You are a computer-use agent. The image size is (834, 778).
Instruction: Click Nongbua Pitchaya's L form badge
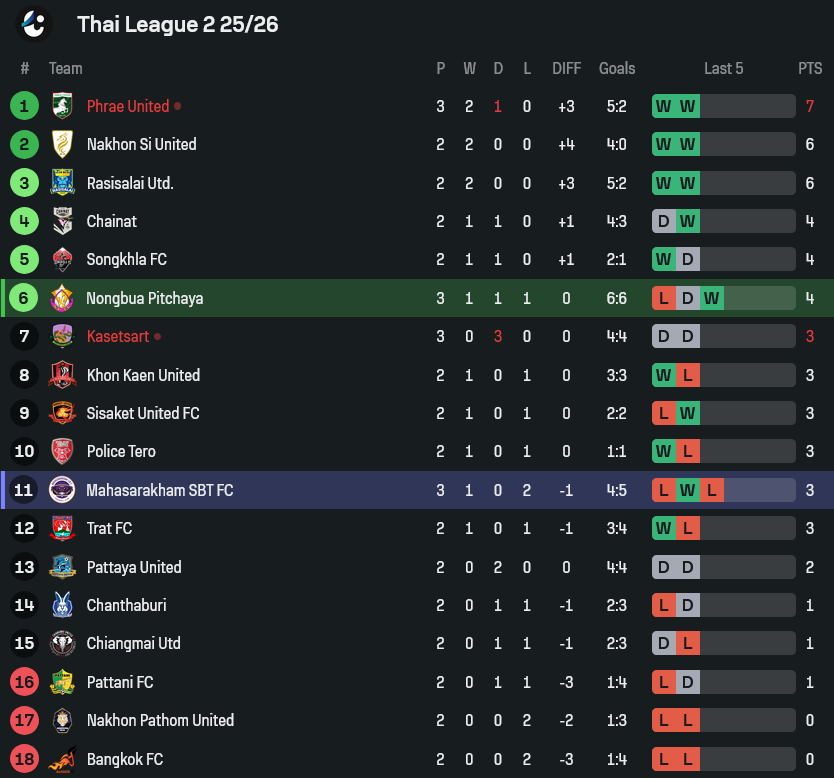pyautogui.click(x=663, y=298)
